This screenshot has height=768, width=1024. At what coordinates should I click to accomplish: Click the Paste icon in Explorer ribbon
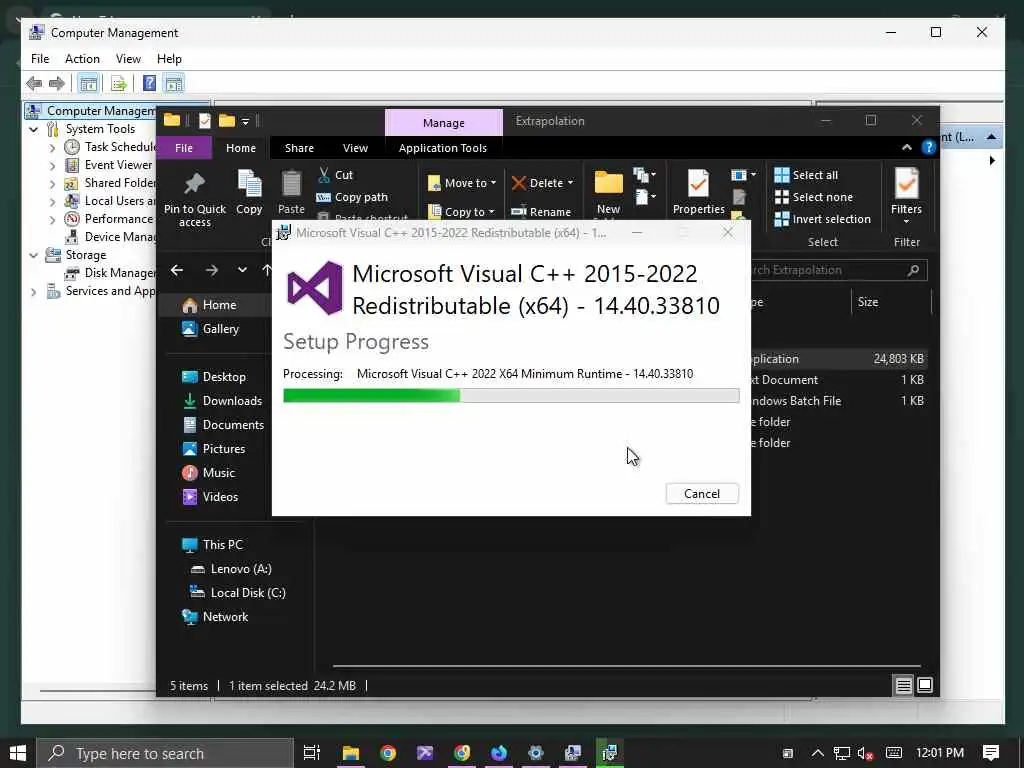point(291,193)
